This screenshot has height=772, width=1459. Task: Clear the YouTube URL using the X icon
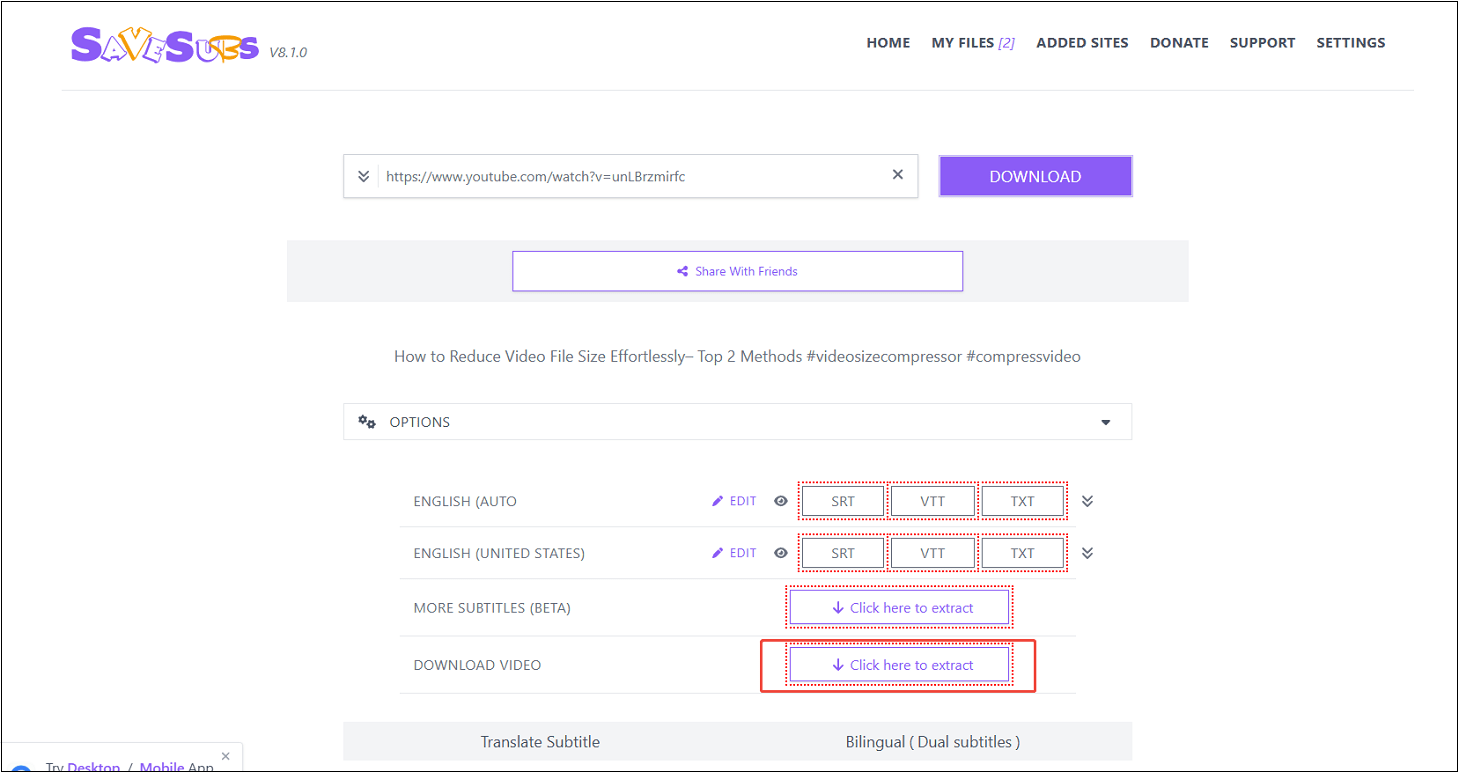coord(897,174)
